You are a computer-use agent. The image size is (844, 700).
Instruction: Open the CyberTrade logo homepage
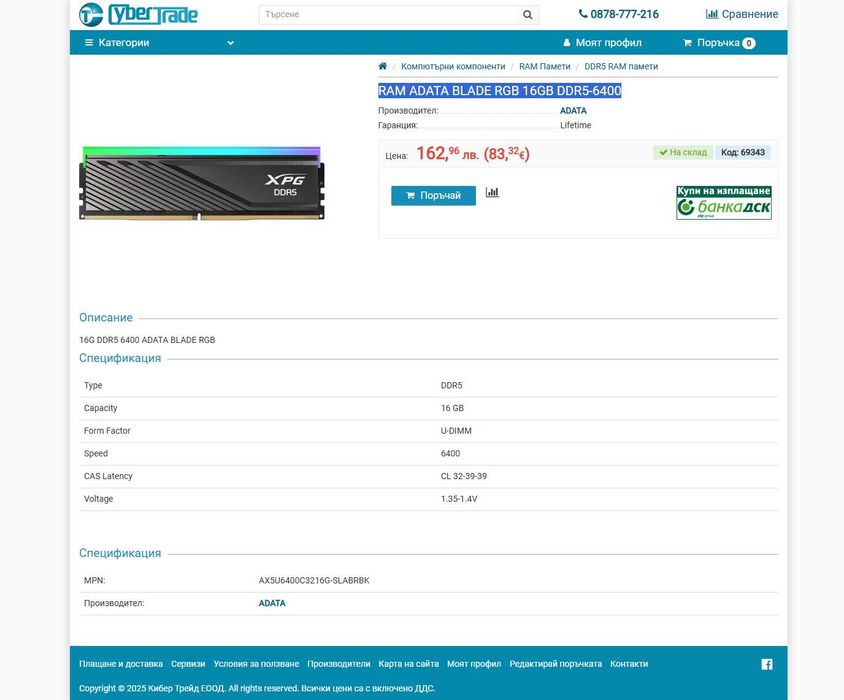(x=138, y=15)
